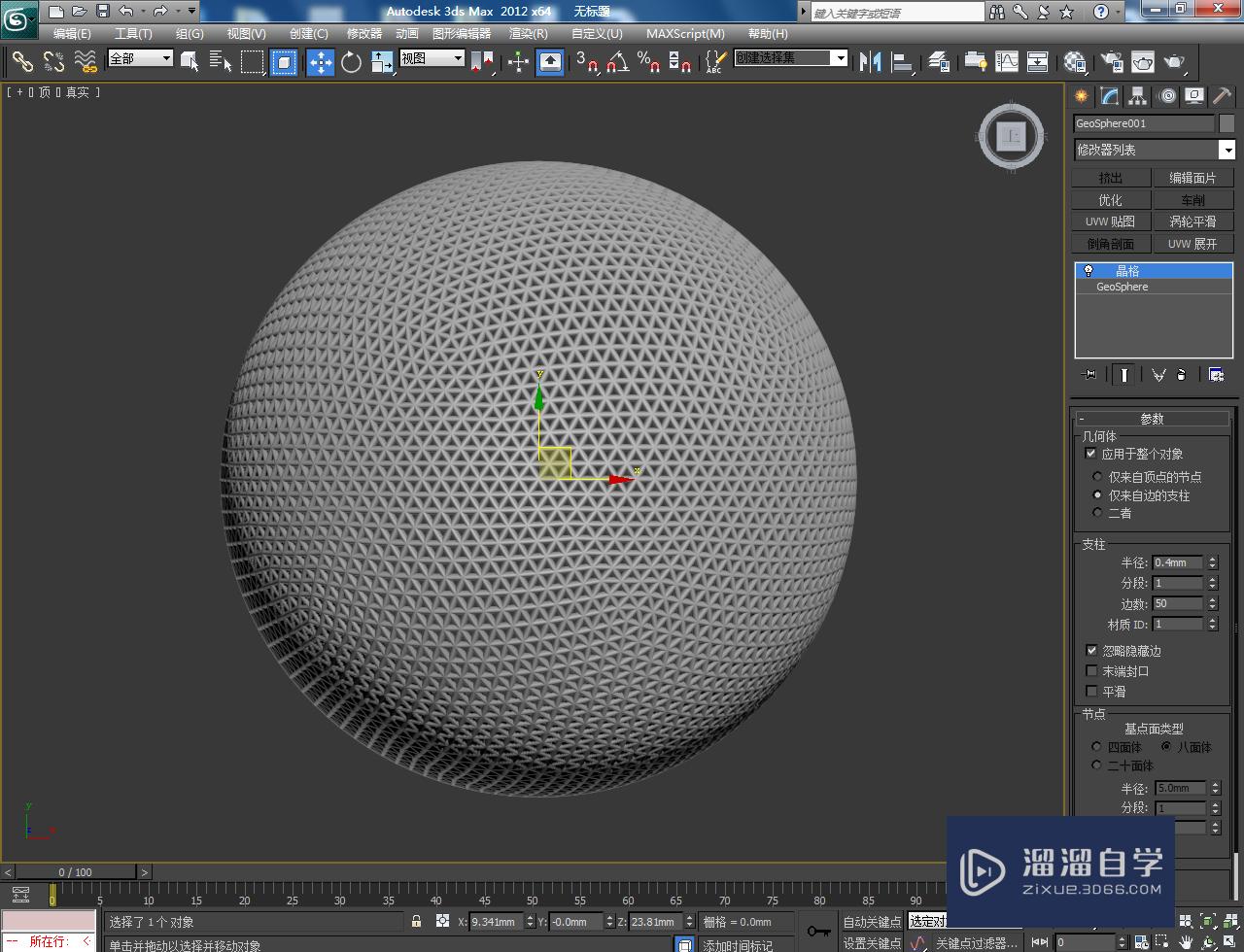The width and height of the screenshot is (1244, 952).
Task: Open the Material Editor icon
Action: pyautogui.click(x=1074, y=62)
